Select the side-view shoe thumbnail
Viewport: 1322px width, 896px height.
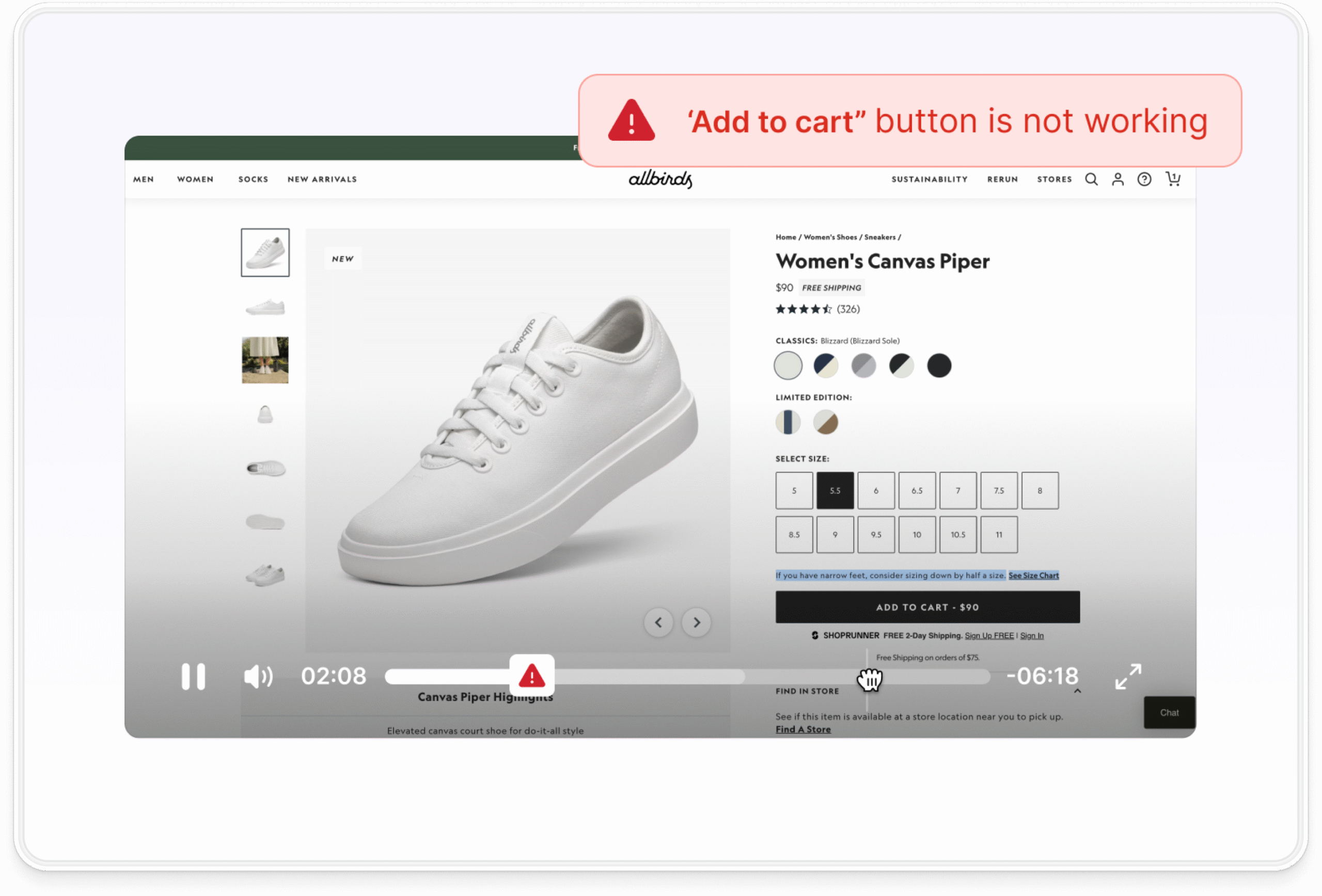point(265,307)
